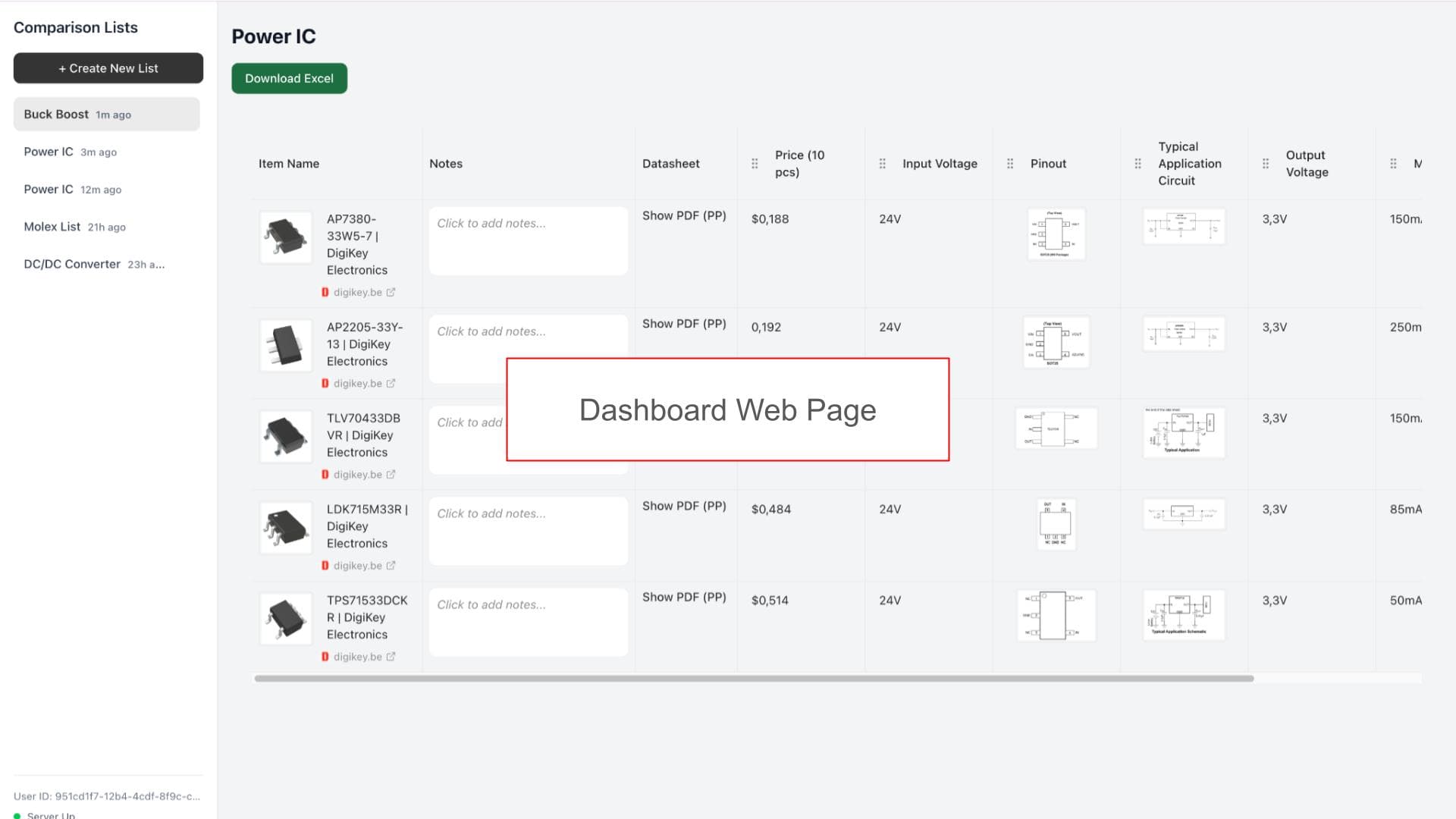The height and width of the screenshot is (819, 1456).
Task: Open external link icon under AP7380-33W5-7
Action: coord(391,293)
